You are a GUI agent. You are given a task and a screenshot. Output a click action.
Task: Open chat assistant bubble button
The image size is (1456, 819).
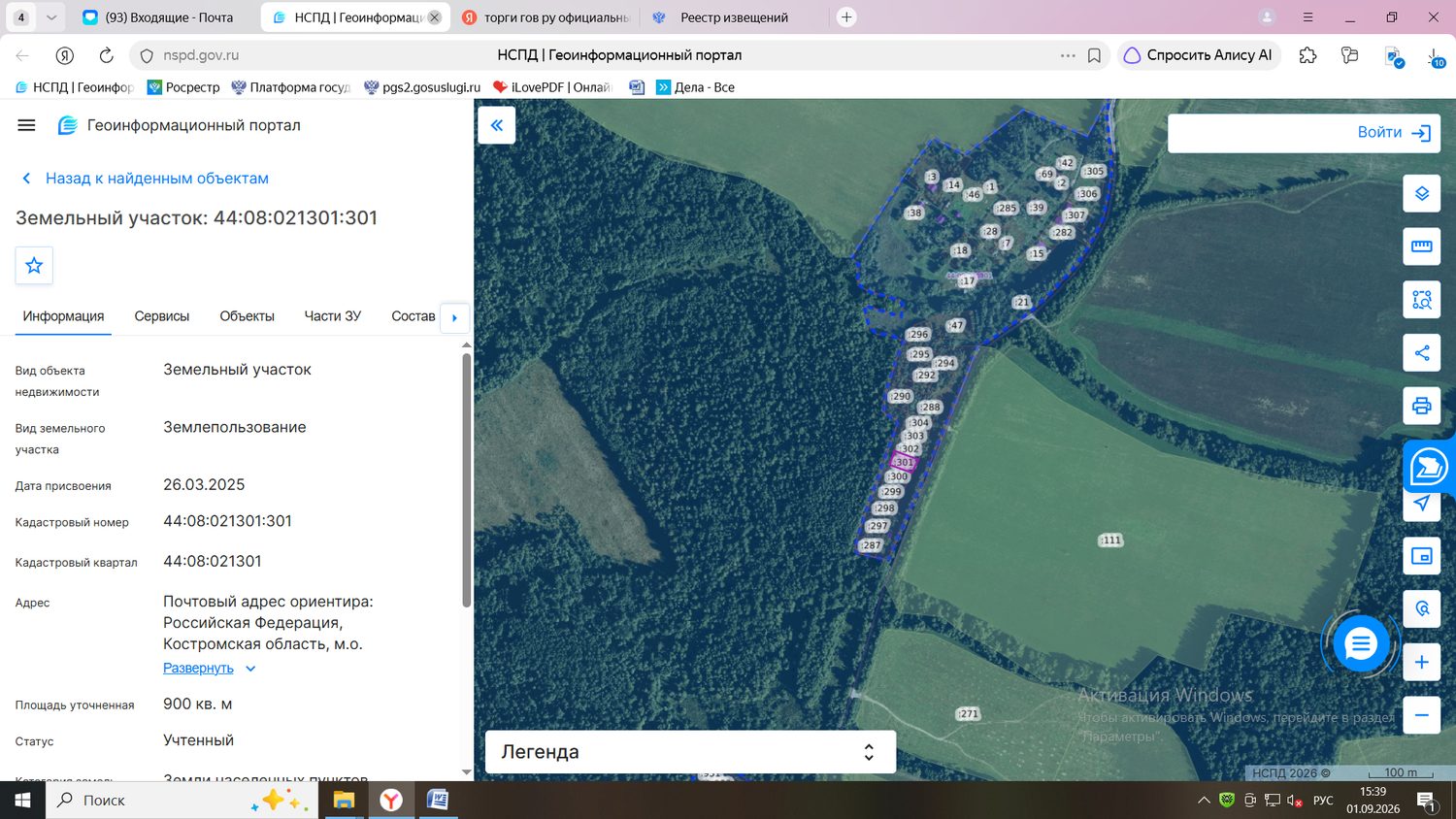(x=1360, y=643)
